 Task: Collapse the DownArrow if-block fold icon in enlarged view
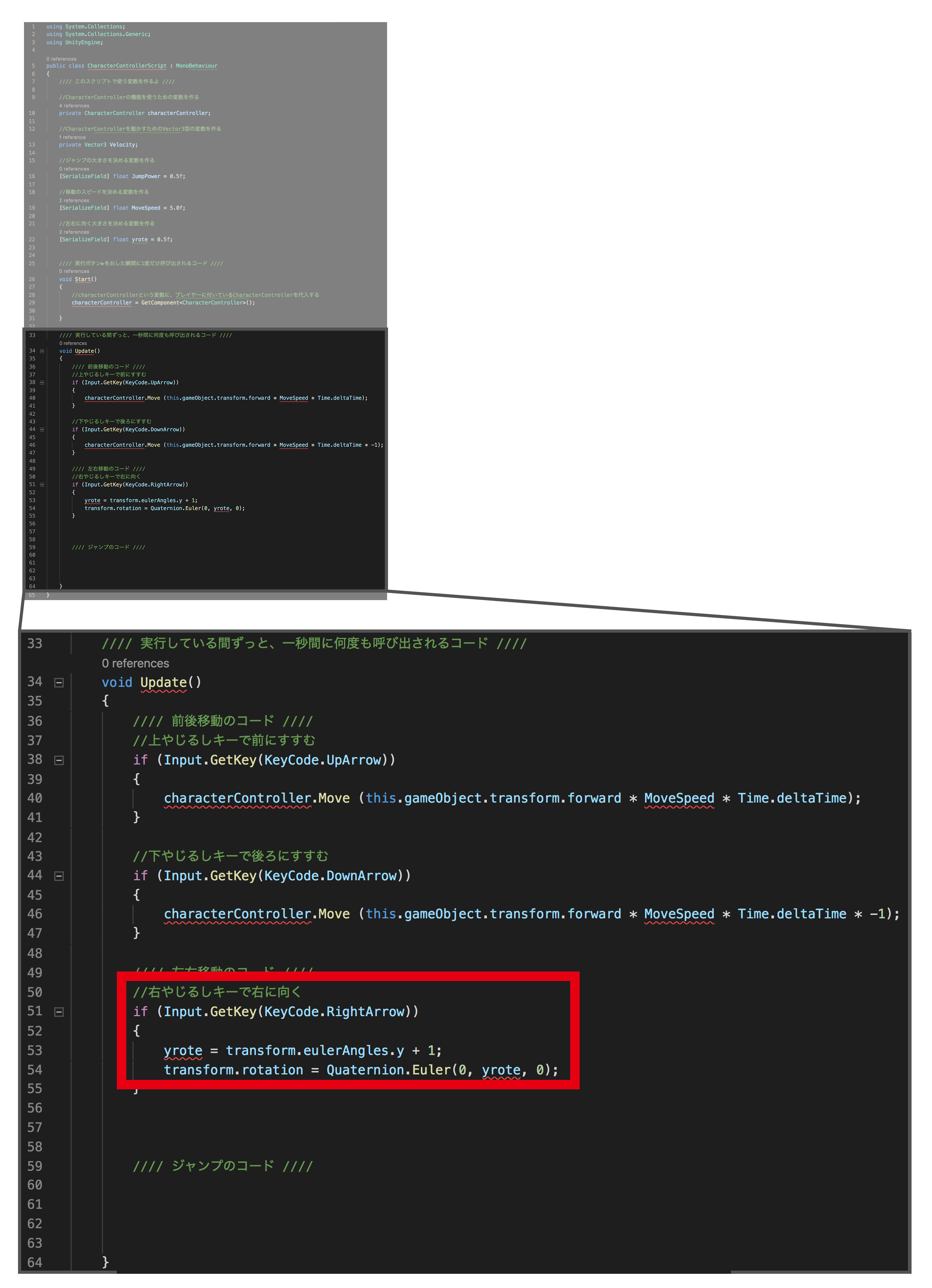(59, 876)
